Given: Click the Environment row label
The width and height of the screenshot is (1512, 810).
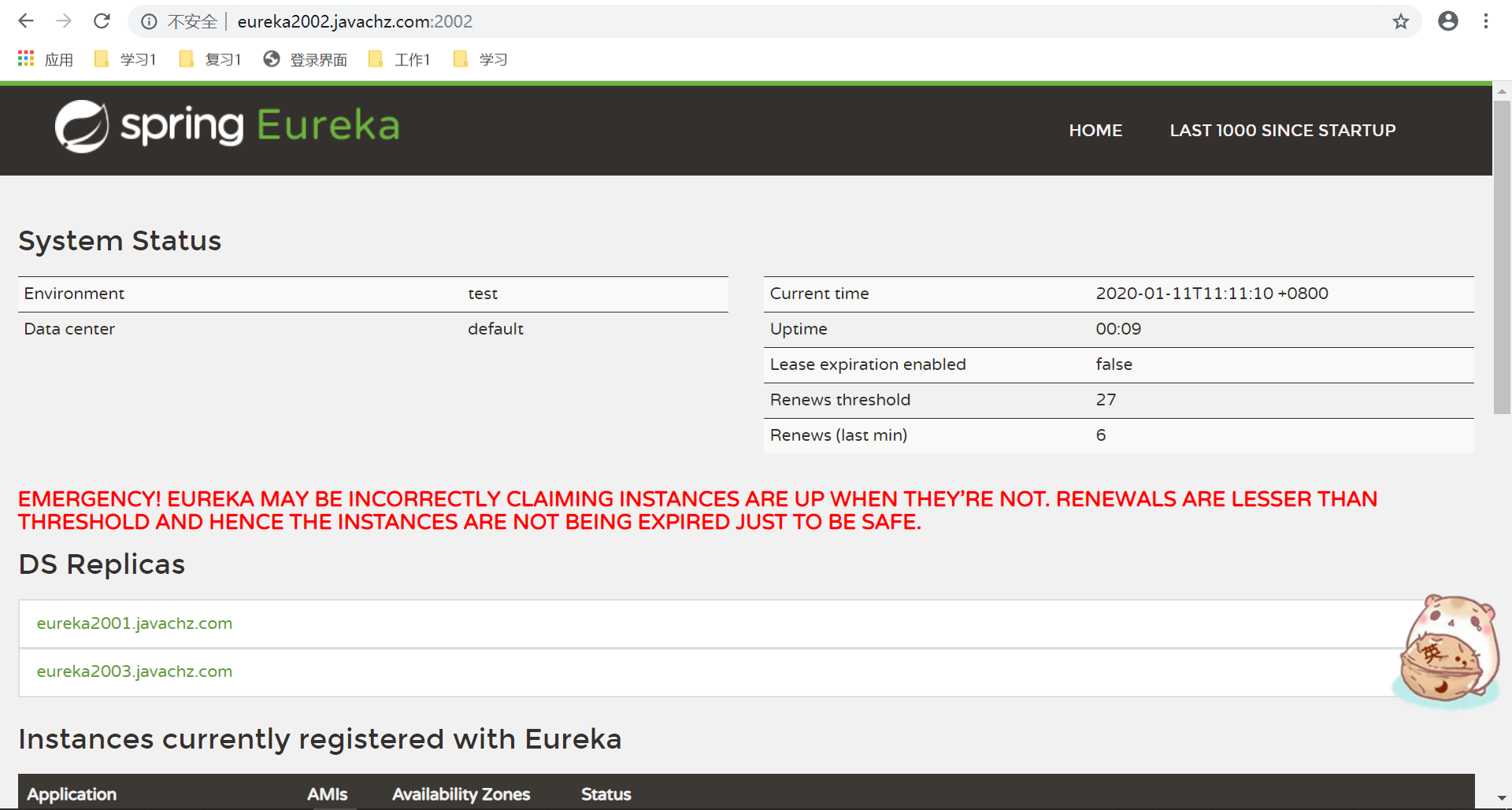Looking at the screenshot, I should pyautogui.click(x=74, y=294).
